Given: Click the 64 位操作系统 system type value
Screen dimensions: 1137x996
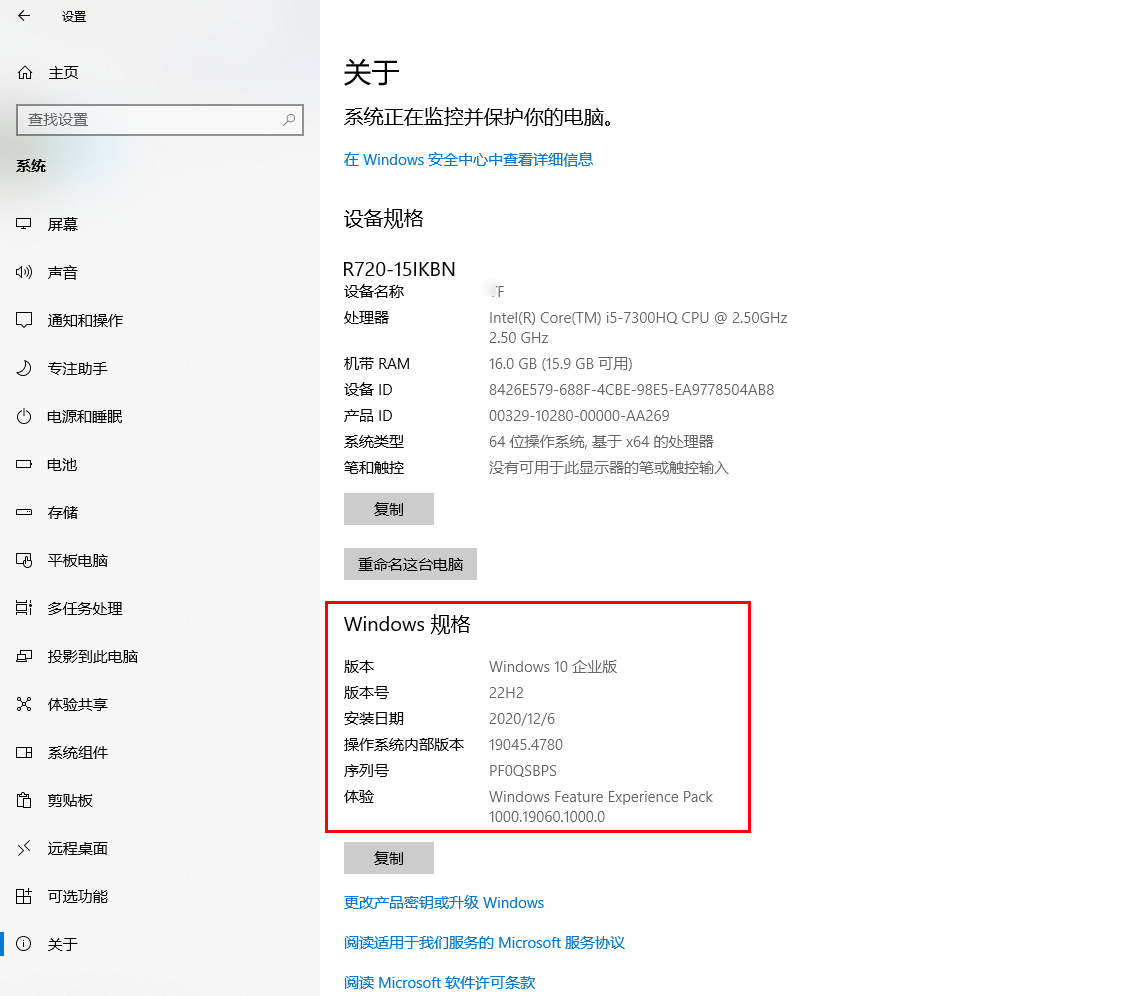Looking at the screenshot, I should tap(601, 441).
